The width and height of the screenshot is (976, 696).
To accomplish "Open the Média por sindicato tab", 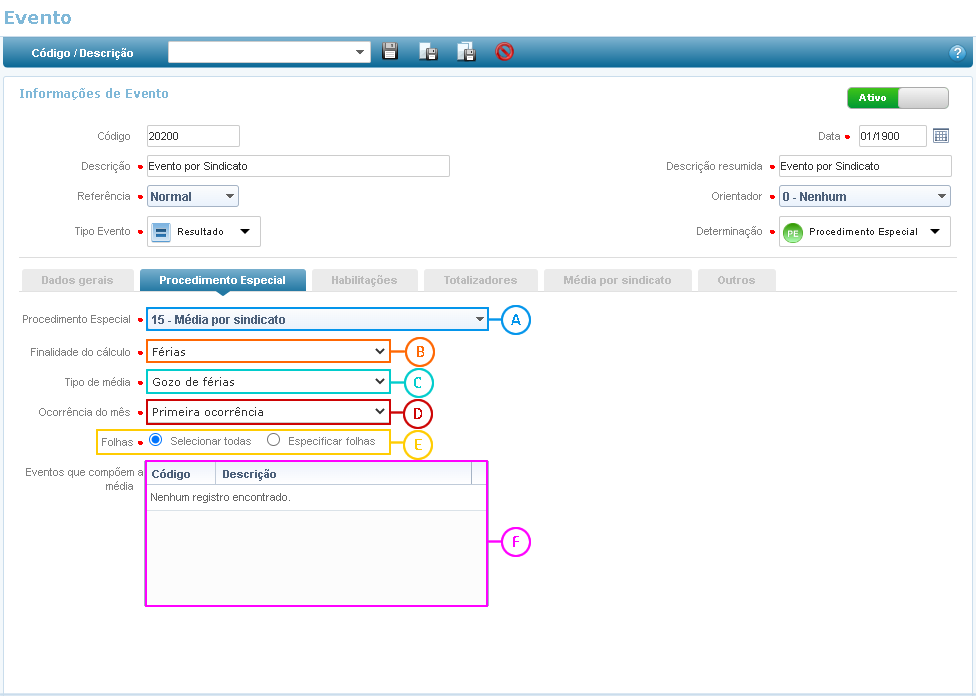I will pyautogui.click(x=616, y=280).
